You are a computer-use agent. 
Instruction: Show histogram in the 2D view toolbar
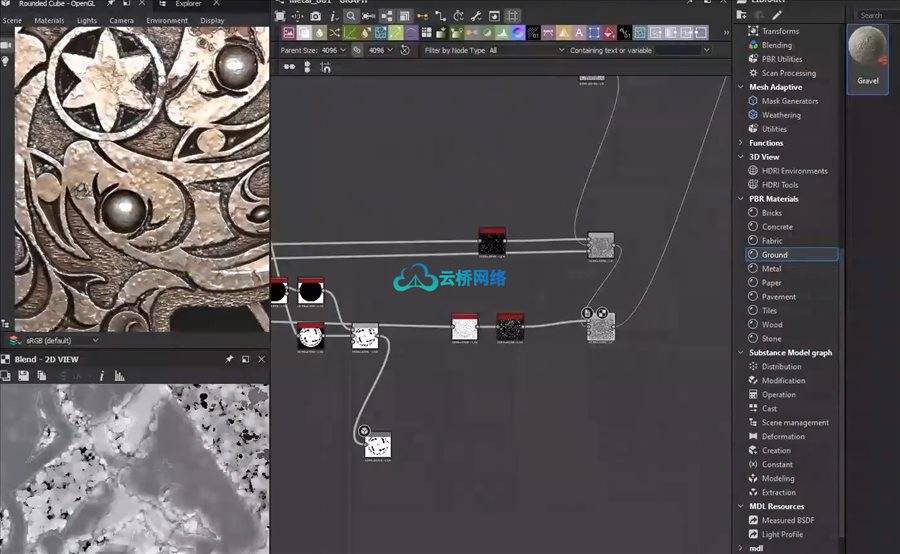coord(120,376)
